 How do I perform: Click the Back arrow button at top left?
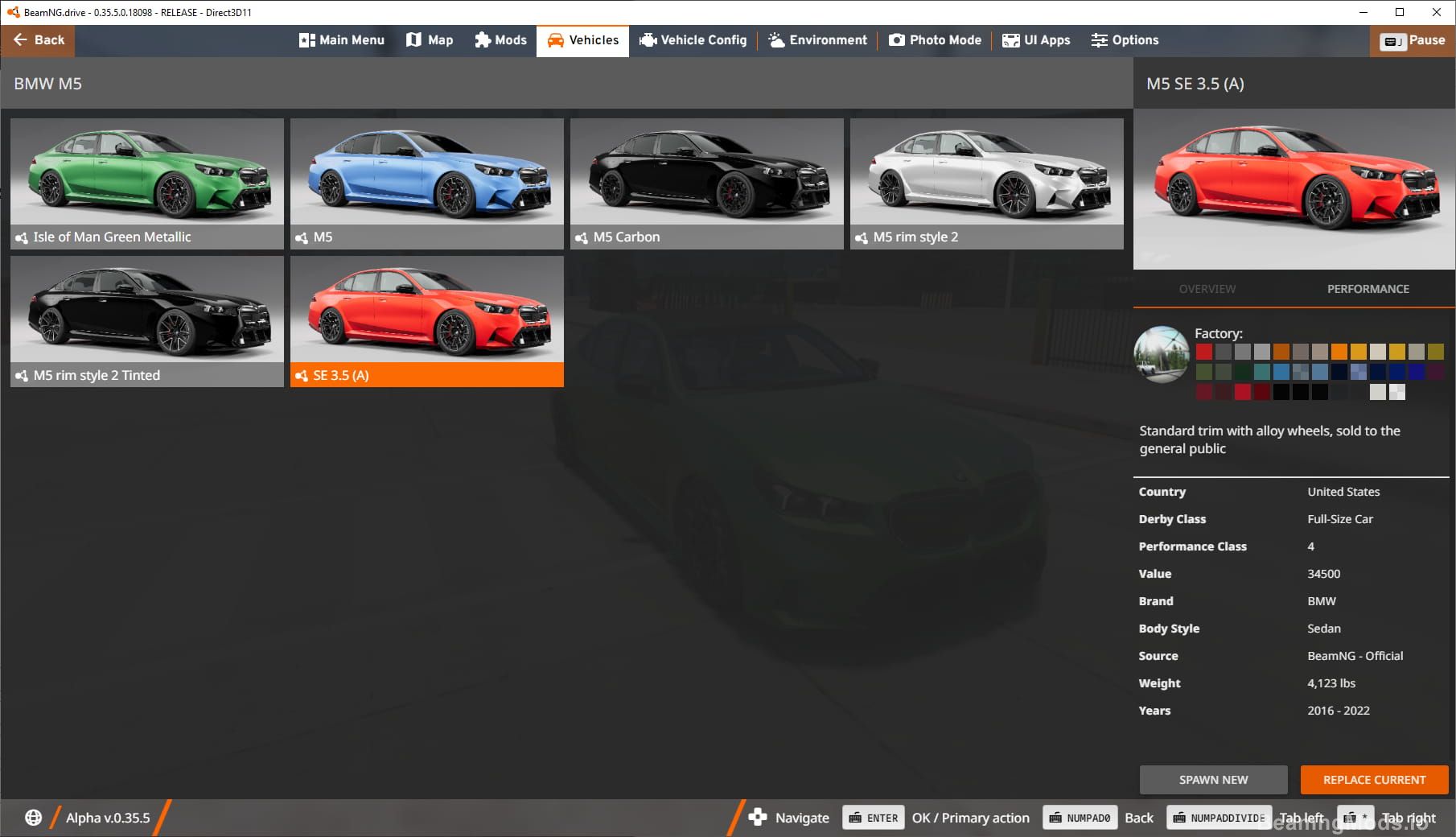pyautogui.click(x=38, y=40)
